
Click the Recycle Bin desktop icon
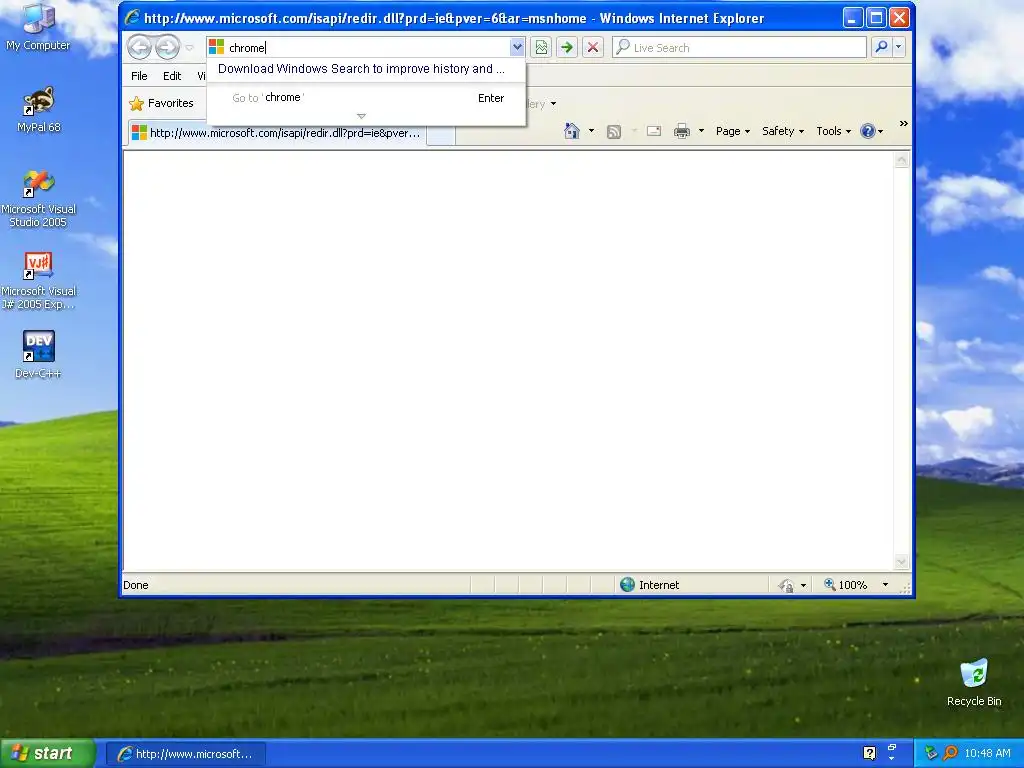(974, 683)
